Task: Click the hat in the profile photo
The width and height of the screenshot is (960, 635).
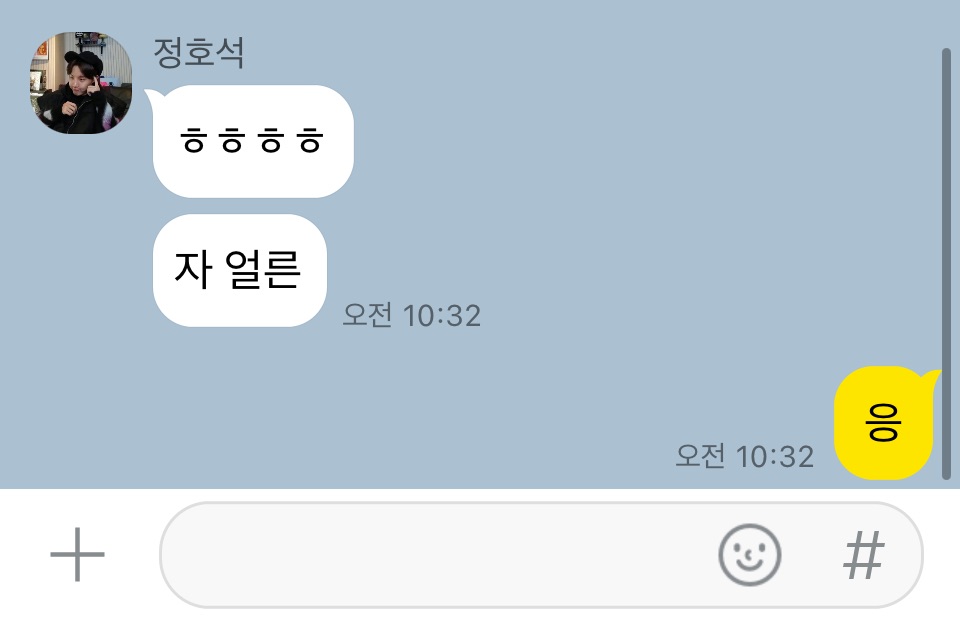Action: click(x=84, y=61)
